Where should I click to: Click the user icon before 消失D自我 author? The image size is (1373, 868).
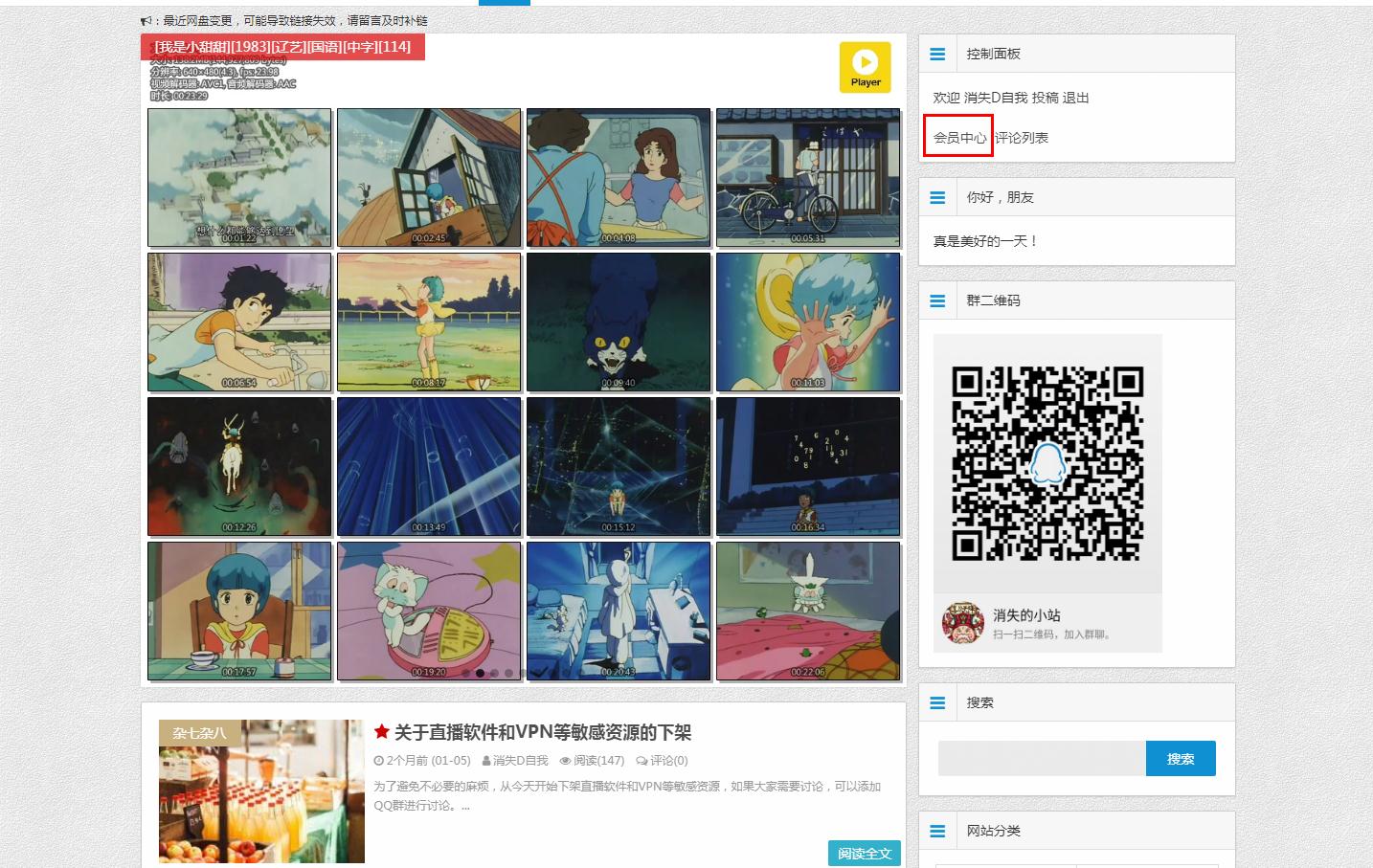click(x=486, y=761)
